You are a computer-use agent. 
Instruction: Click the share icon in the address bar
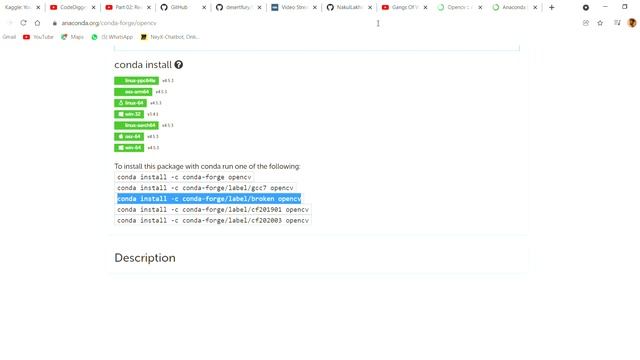pos(586,23)
